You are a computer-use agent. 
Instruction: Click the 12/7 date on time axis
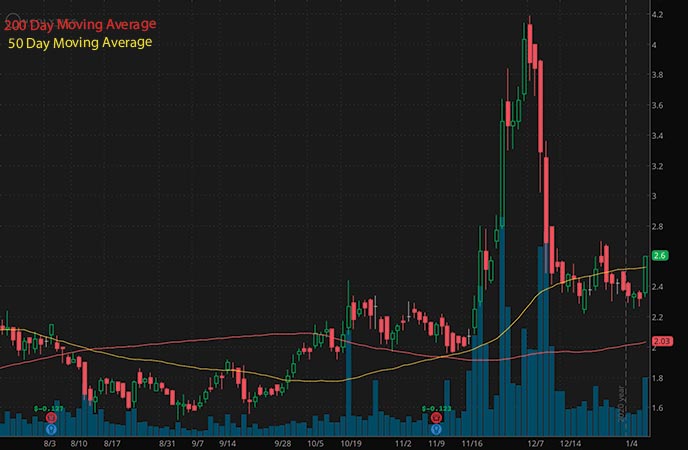coord(536,441)
